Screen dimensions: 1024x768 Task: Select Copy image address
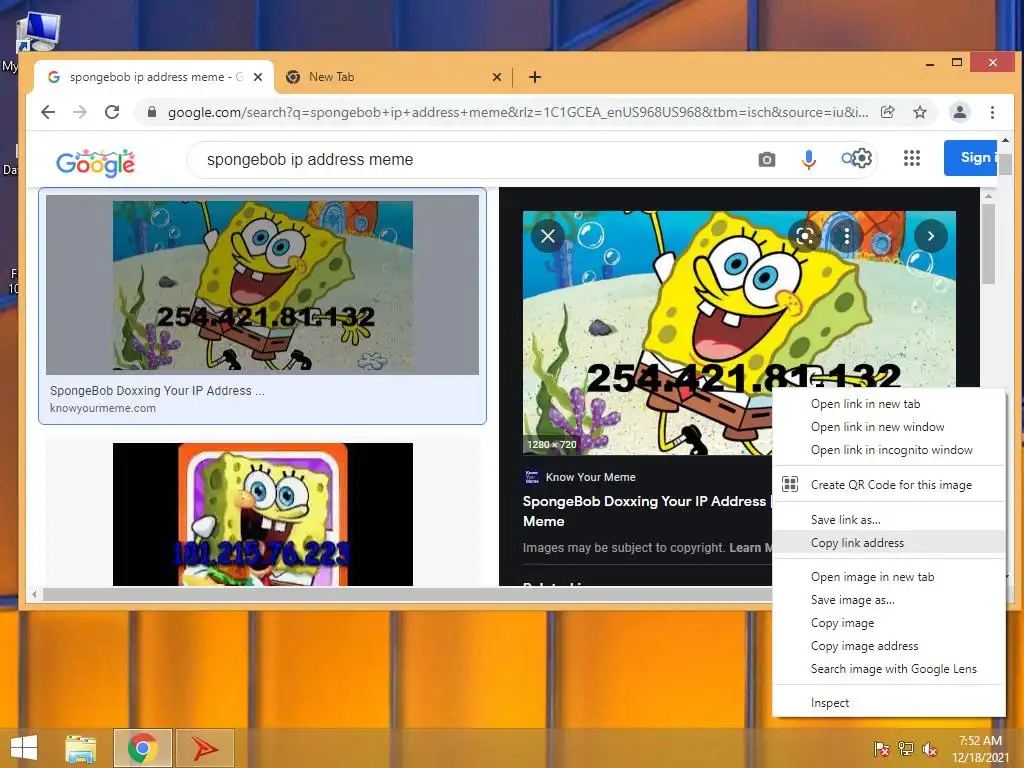(888, 646)
